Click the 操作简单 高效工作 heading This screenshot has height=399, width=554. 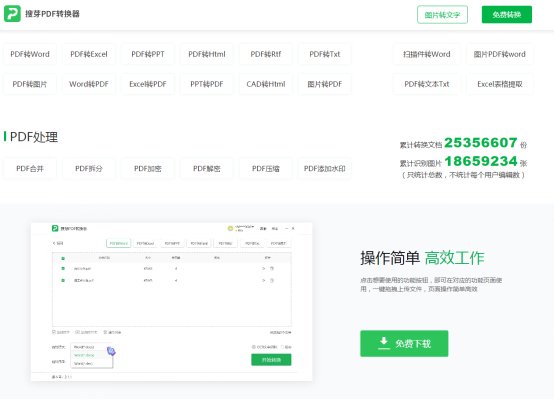tap(422, 258)
